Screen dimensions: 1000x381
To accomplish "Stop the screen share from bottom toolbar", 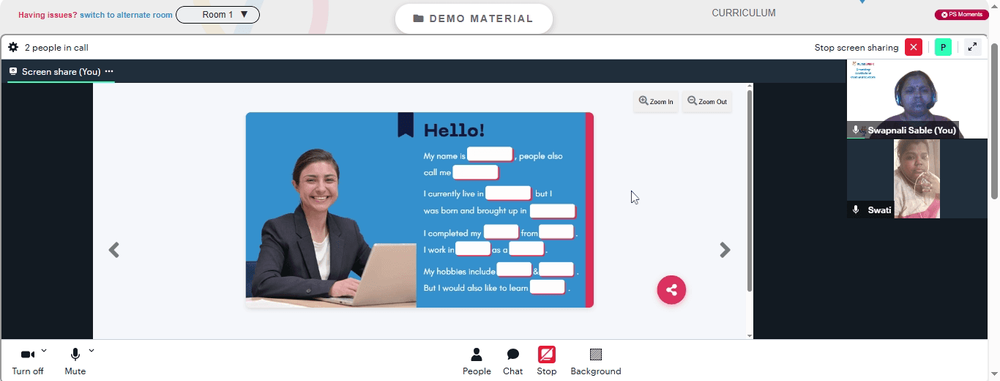I will (x=547, y=362).
